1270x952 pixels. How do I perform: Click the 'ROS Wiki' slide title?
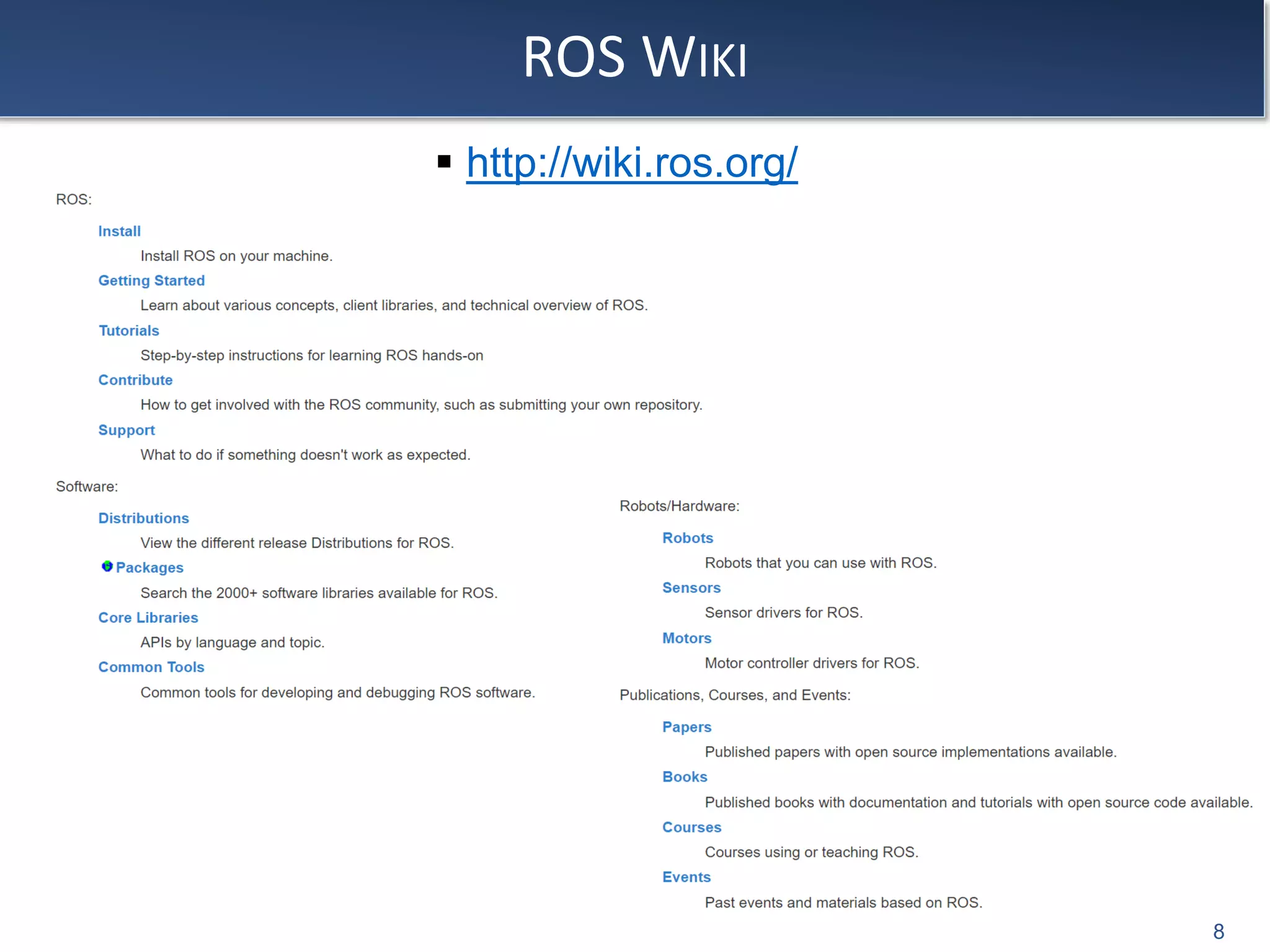tap(635, 57)
